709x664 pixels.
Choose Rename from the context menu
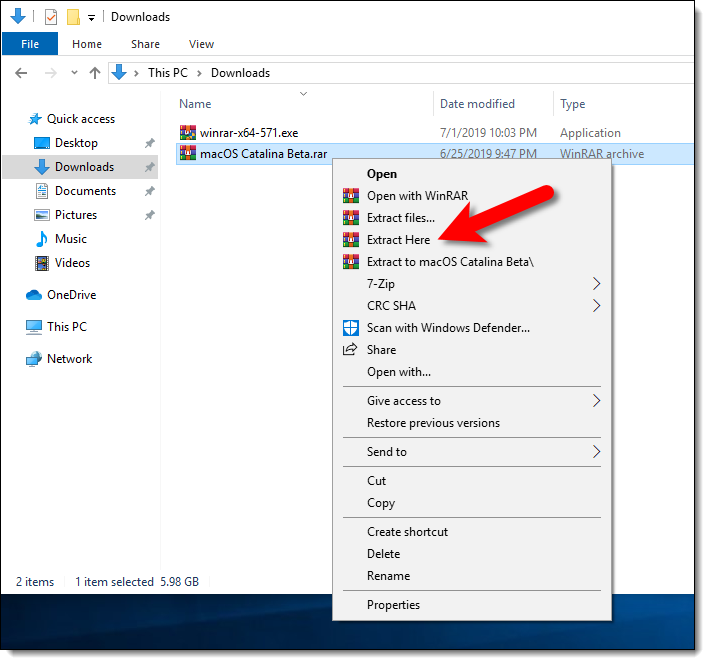click(x=472, y=576)
